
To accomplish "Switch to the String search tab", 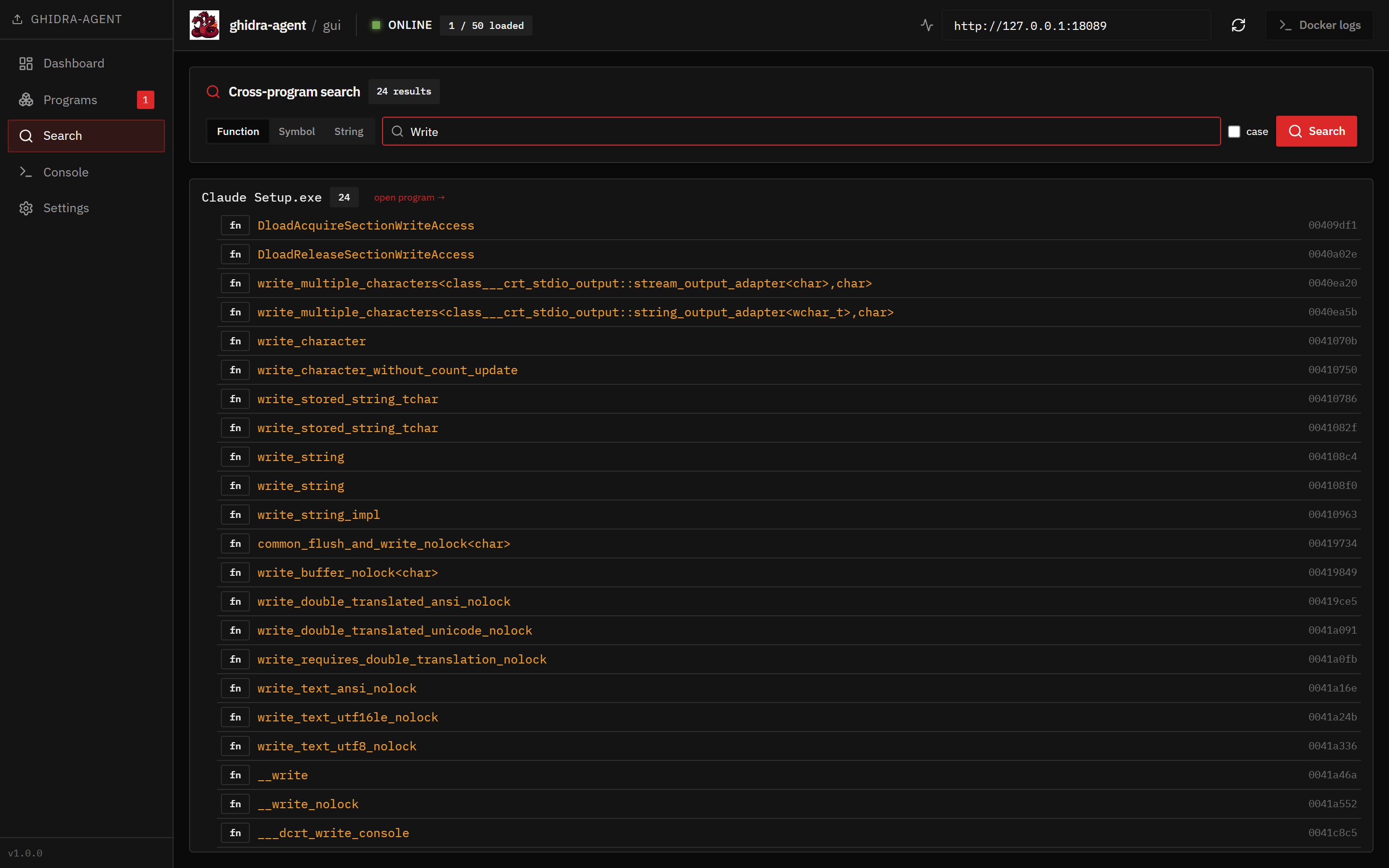I will 348,132.
